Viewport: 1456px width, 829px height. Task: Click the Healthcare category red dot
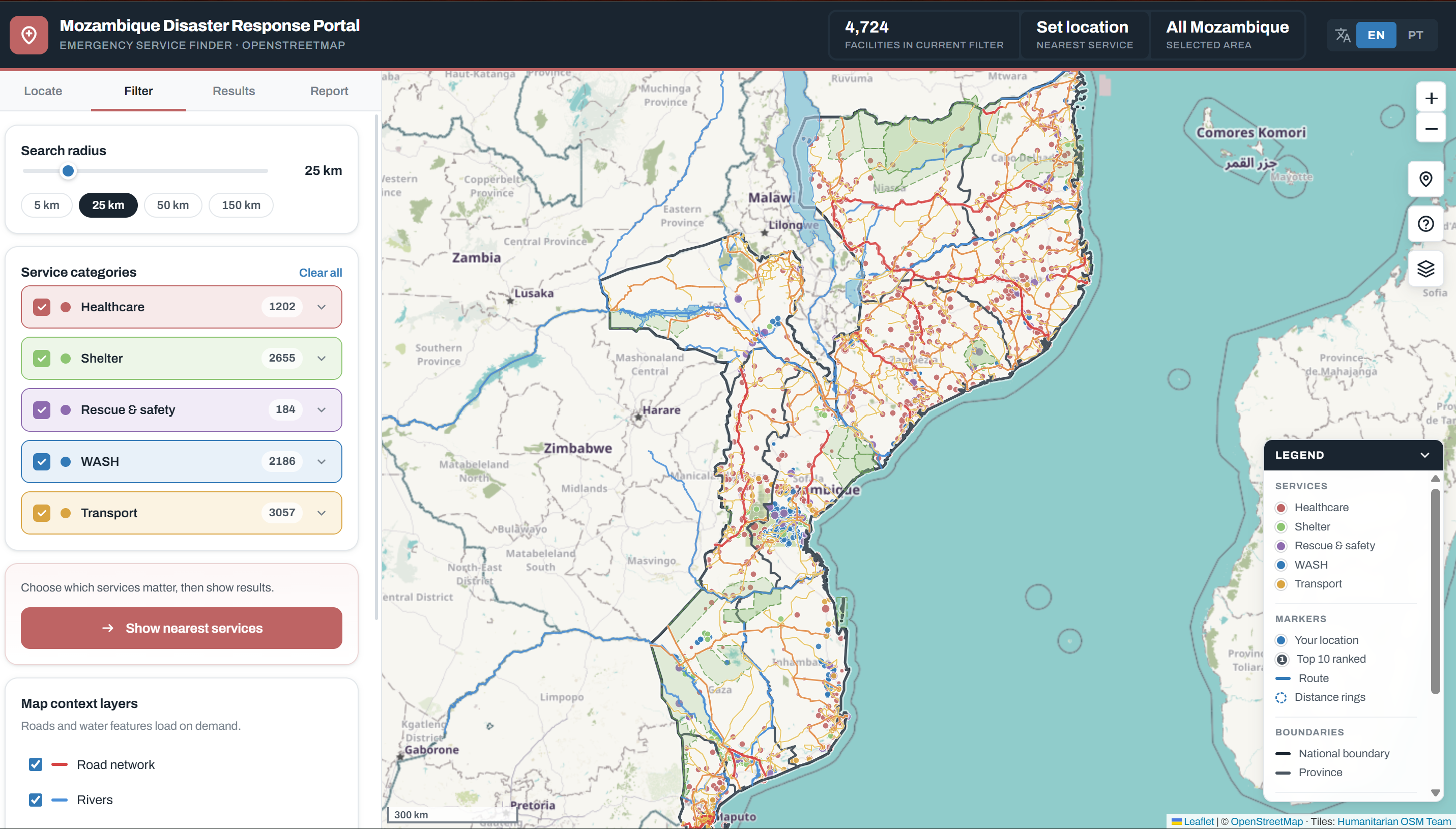click(x=66, y=307)
